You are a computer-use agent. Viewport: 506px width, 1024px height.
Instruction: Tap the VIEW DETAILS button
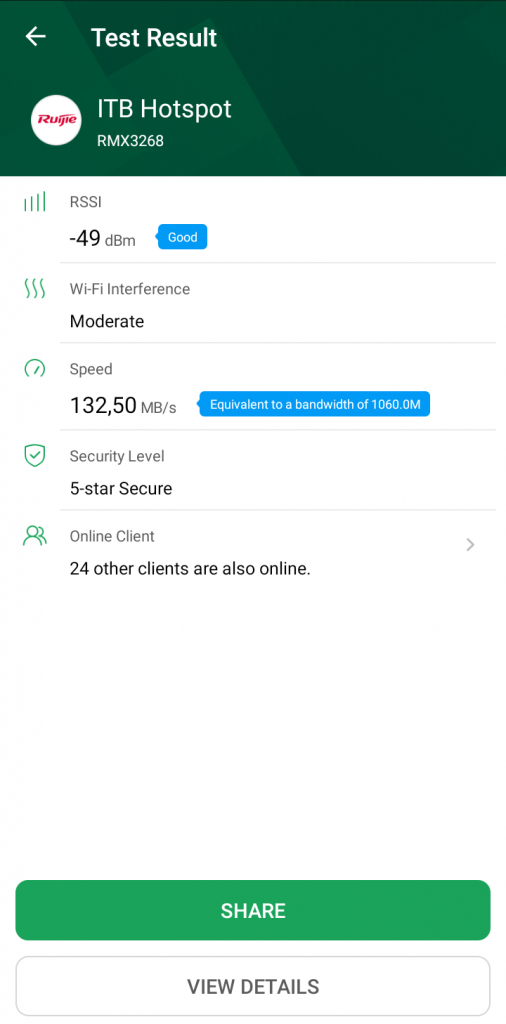(x=253, y=986)
